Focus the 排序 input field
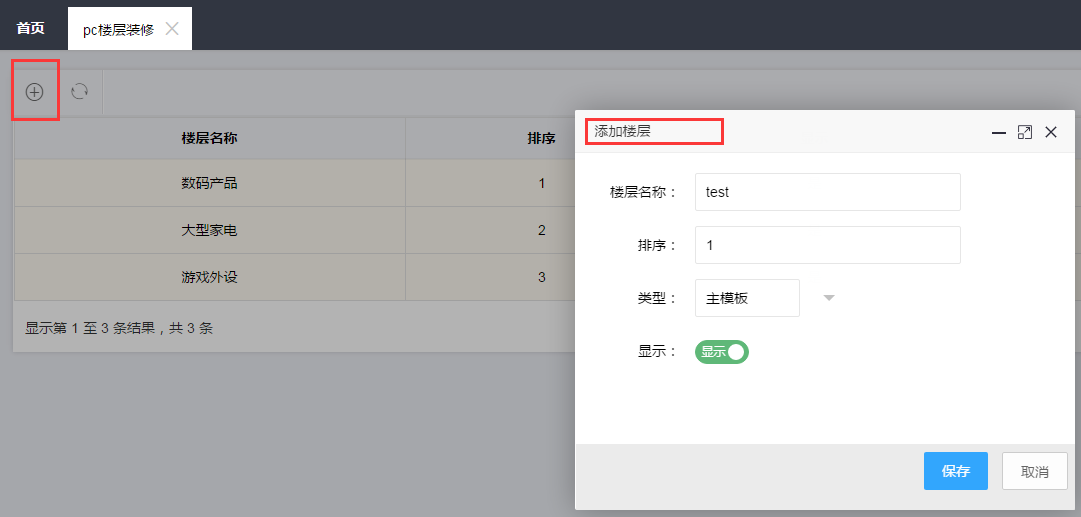 pyautogui.click(x=827, y=245)
